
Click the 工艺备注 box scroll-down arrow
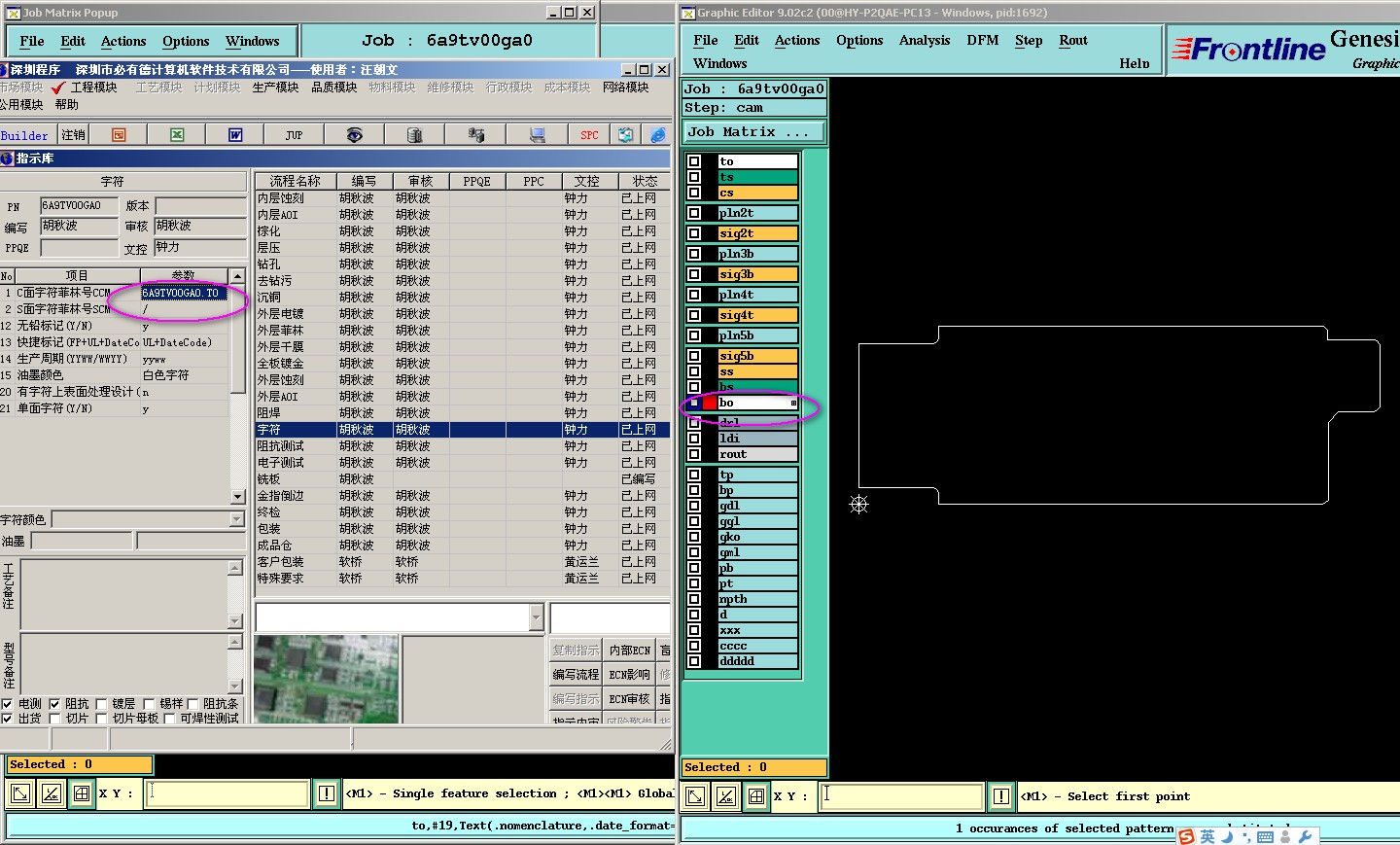pos(234,620)
